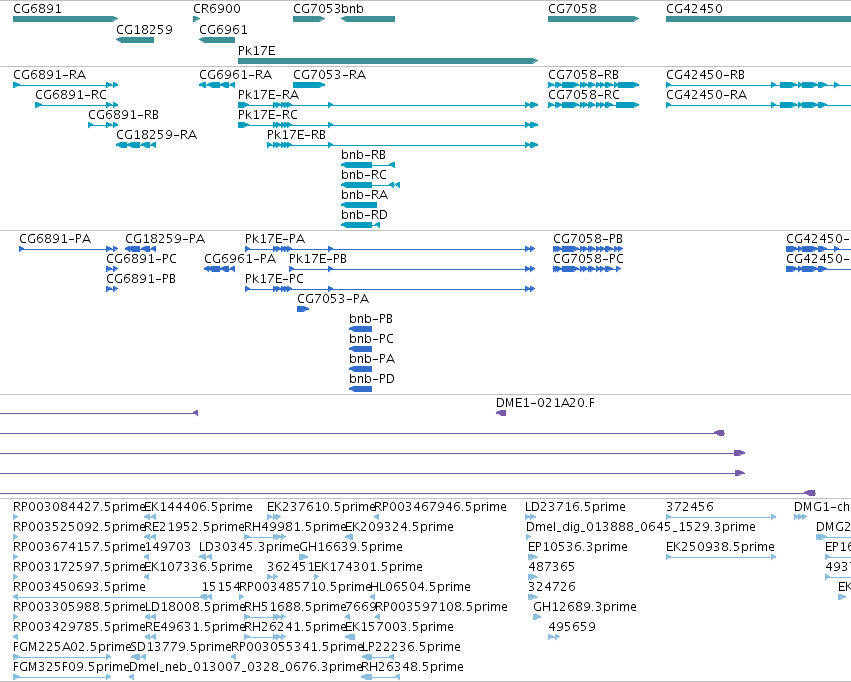Select the 372456 feature label
Image resolution: width=851 pixels, height=682 pixels.
(690, 507)
